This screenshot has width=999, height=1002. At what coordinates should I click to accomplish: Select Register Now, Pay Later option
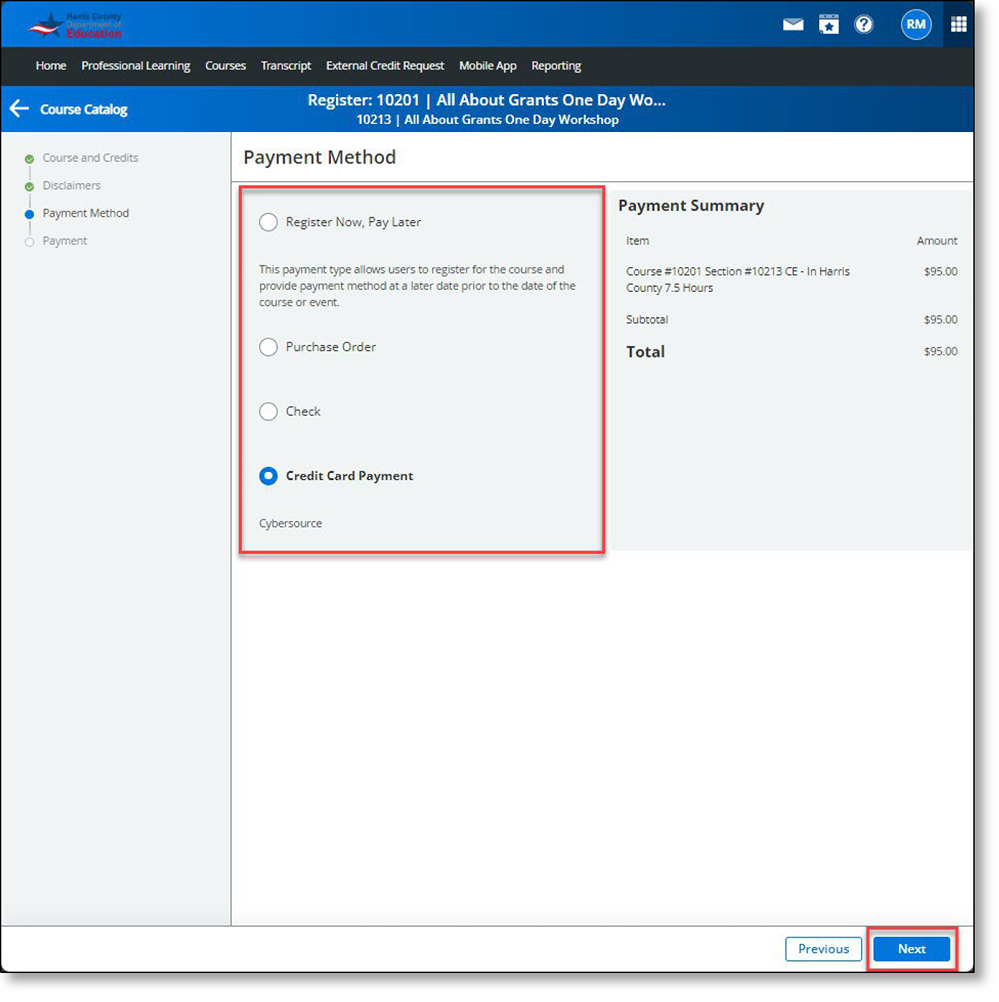point(268,222)
